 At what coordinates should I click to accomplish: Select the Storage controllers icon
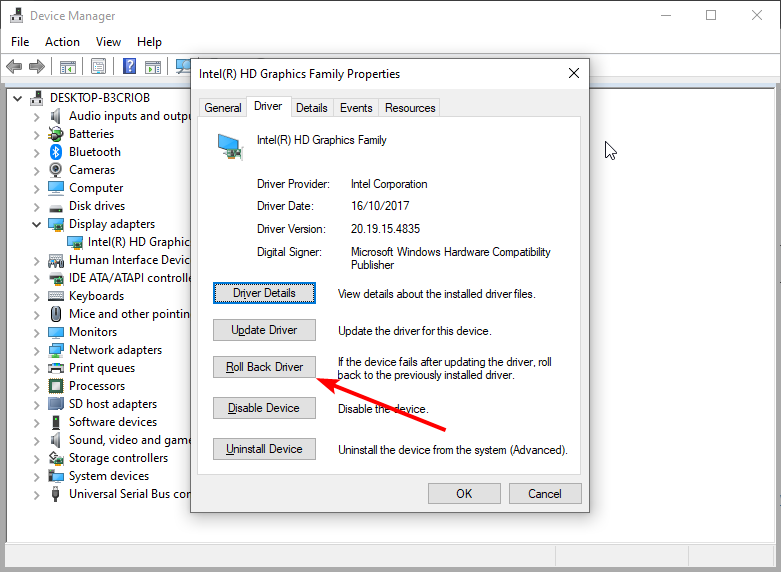coord(56,458)
